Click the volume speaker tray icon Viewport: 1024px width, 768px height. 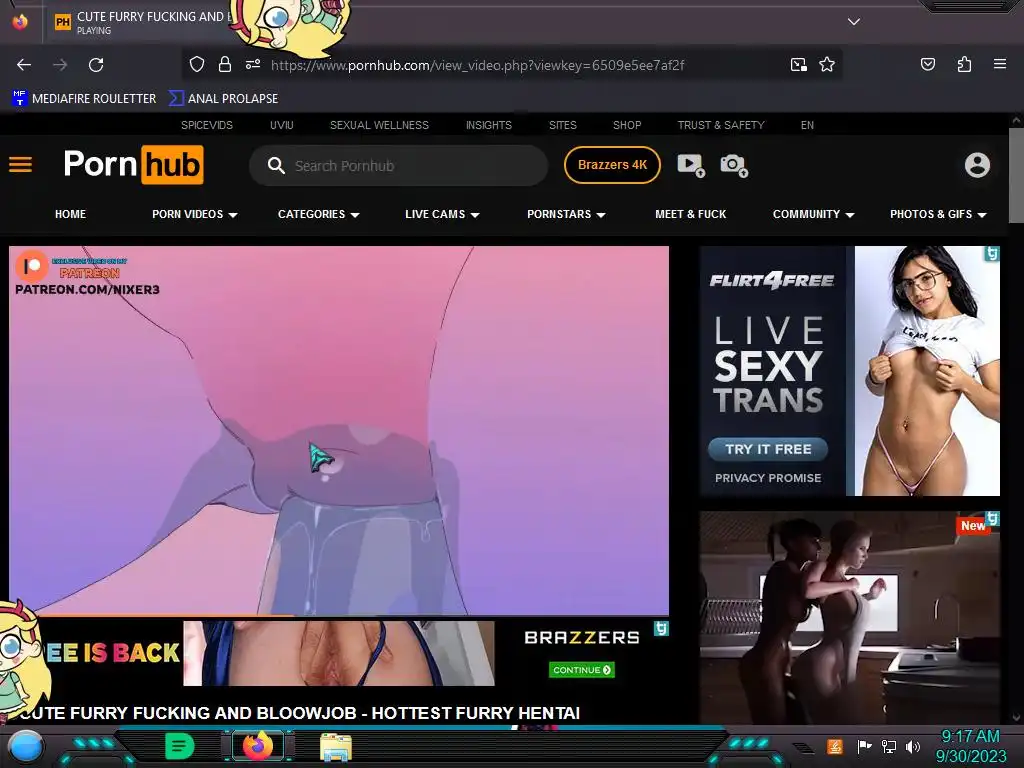click(x=913, y=746)
